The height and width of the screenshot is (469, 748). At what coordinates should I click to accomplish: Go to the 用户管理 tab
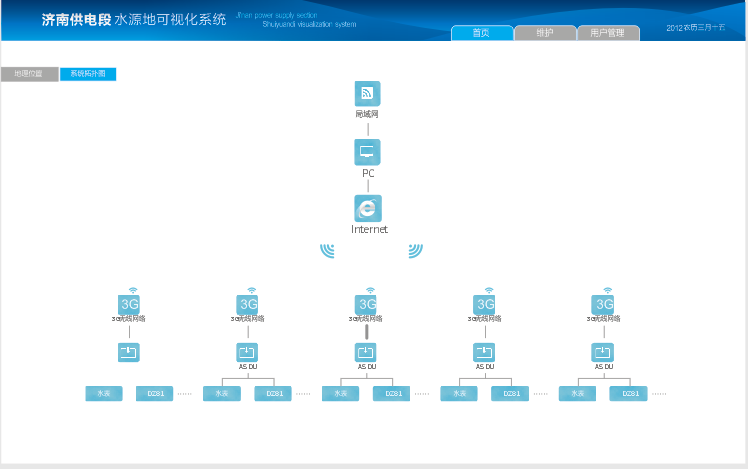tap(607, 33)
